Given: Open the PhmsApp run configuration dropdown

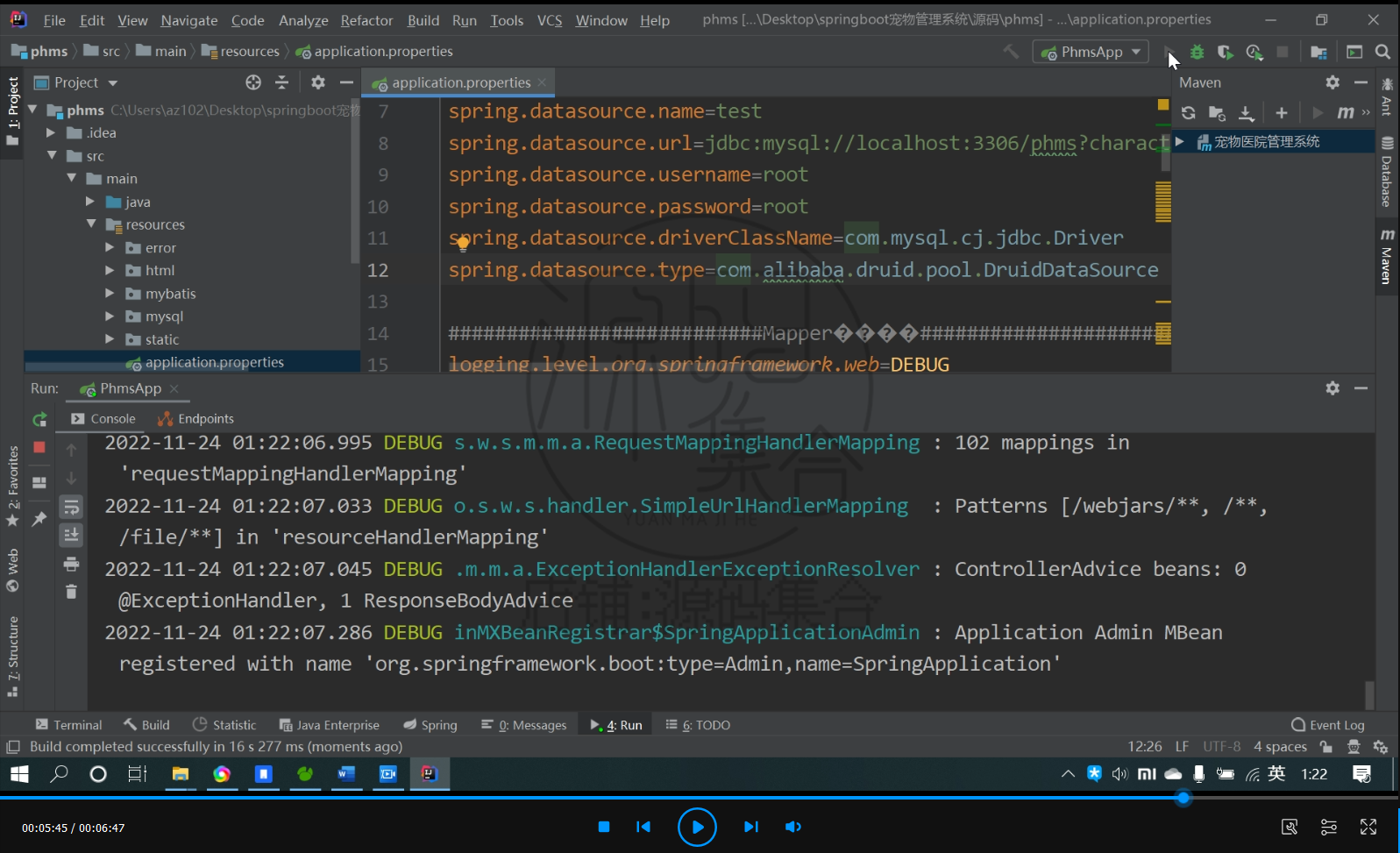Looking at the screenshot, I should coord(1091,53).
